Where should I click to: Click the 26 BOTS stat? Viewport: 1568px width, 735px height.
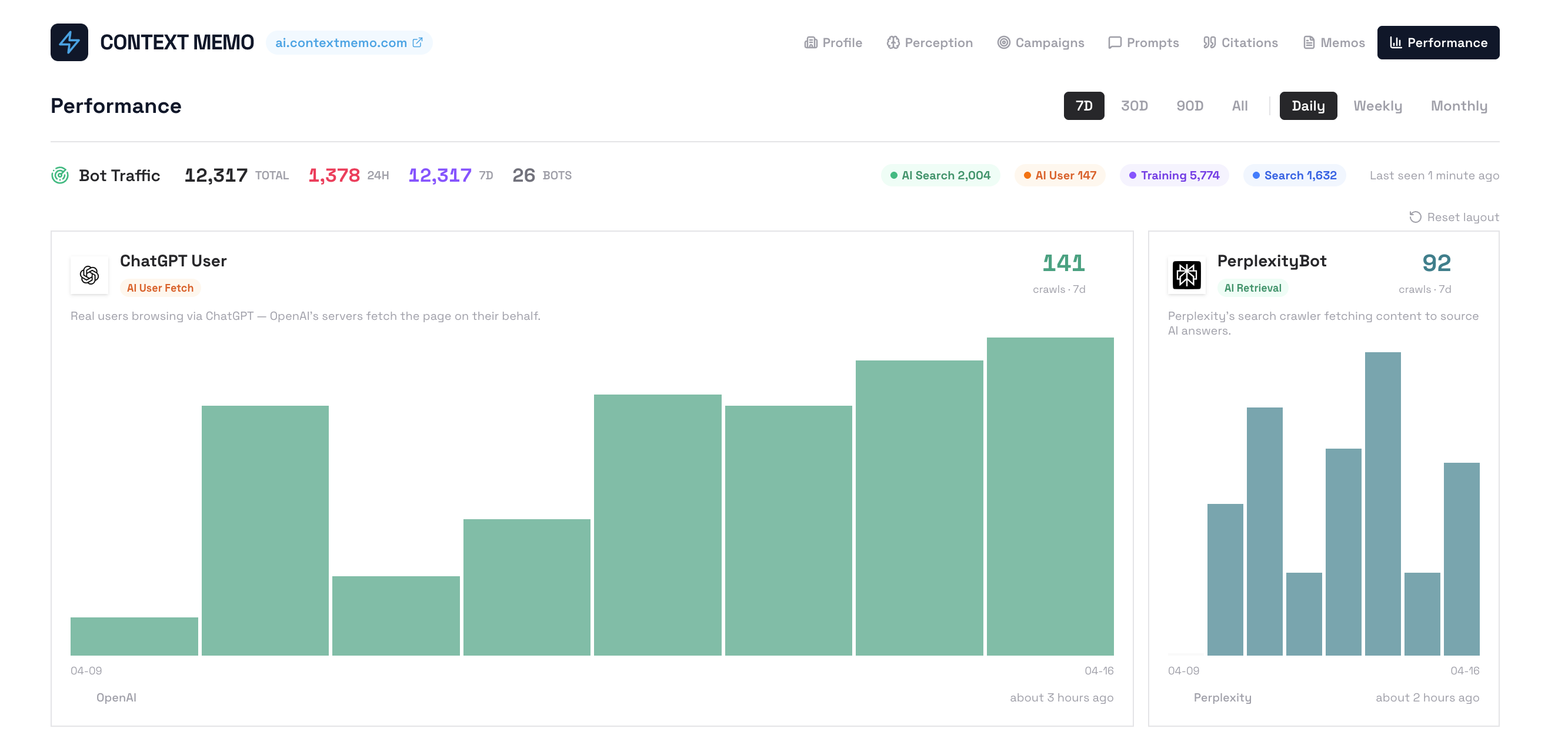542,175
